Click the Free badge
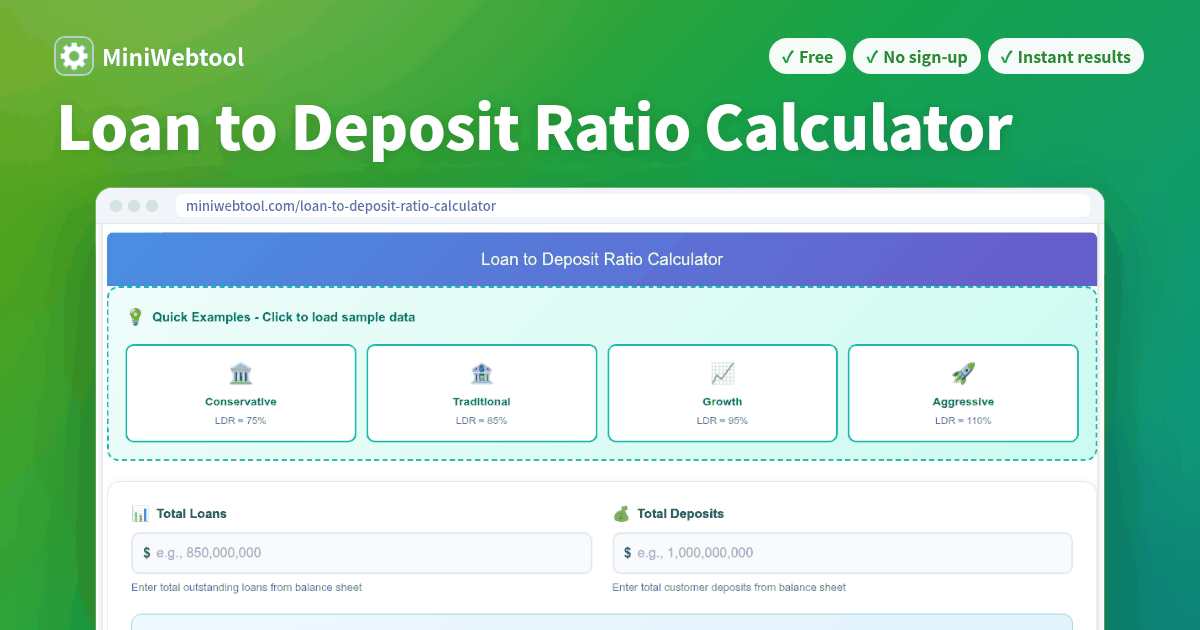Viewport: 1200px width, 630px height. [807, 57]
